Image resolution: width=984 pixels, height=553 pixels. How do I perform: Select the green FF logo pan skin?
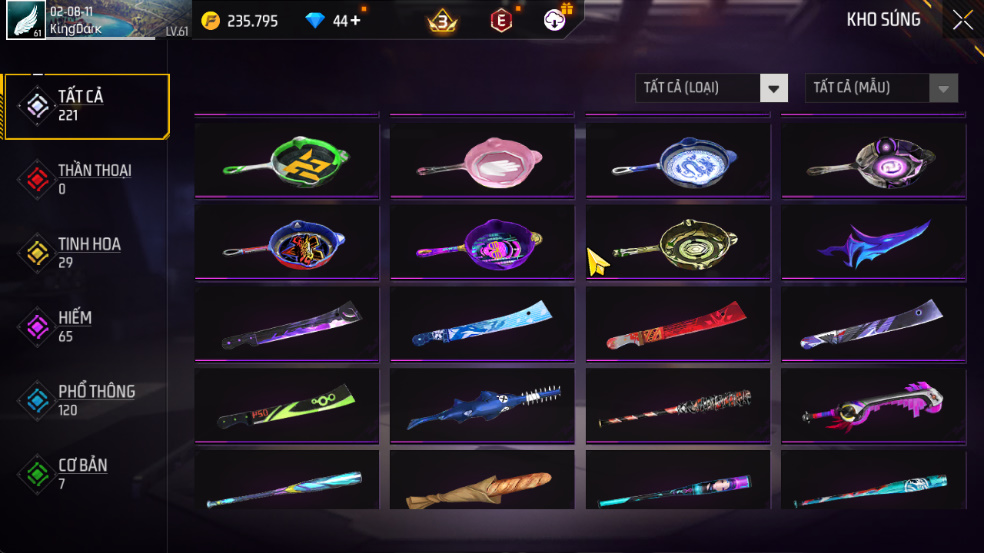click(x=287, y=161)
